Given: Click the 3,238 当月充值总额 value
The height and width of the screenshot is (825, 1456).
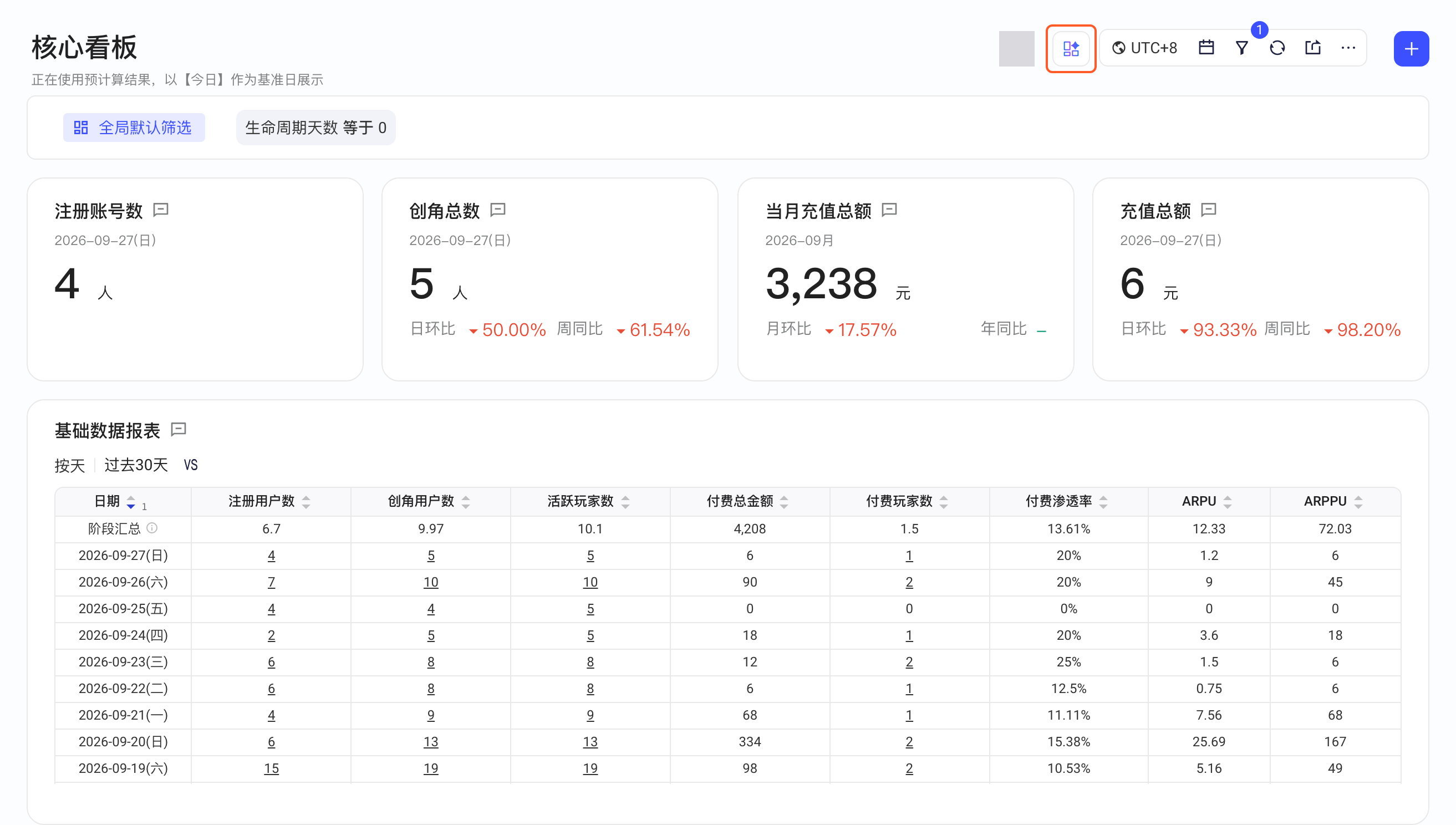Looking at the screenshot, I should tap(821, 284).
